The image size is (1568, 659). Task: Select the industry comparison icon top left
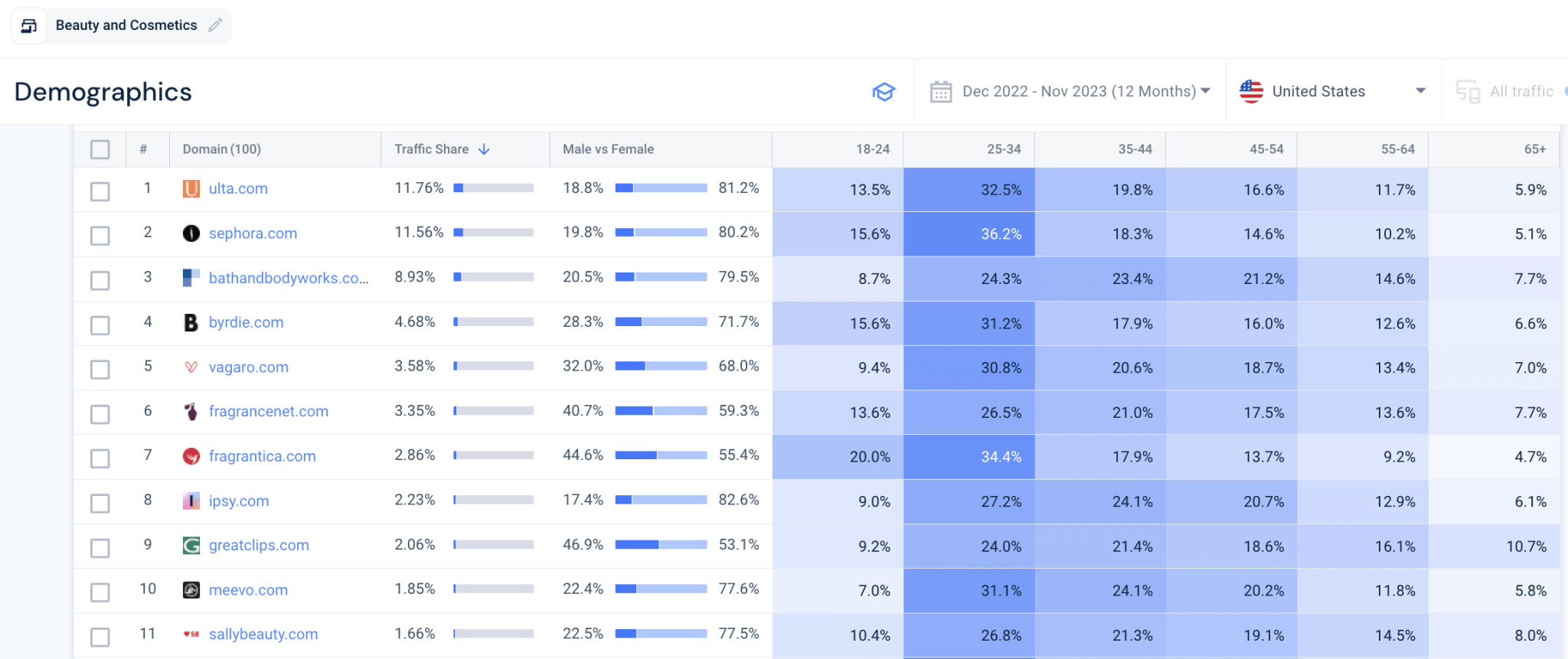pos(28,24)
